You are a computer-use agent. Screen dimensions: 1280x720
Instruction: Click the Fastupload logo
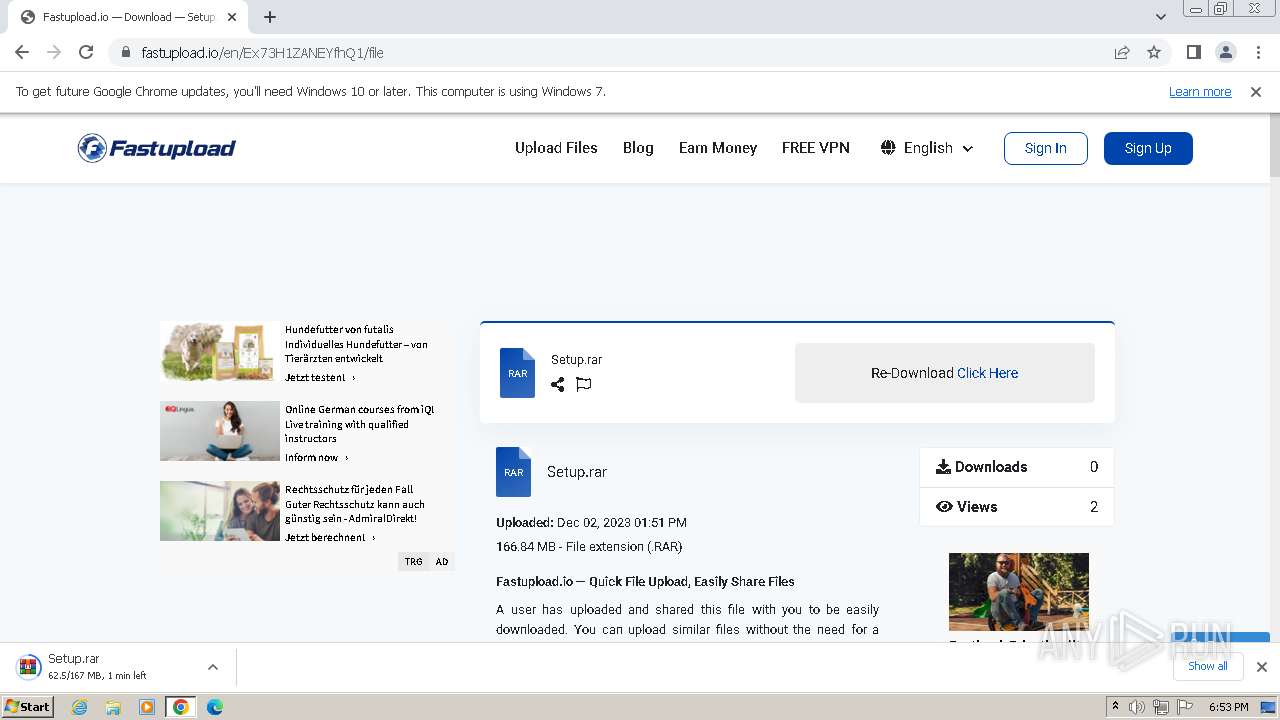[157, 148]
